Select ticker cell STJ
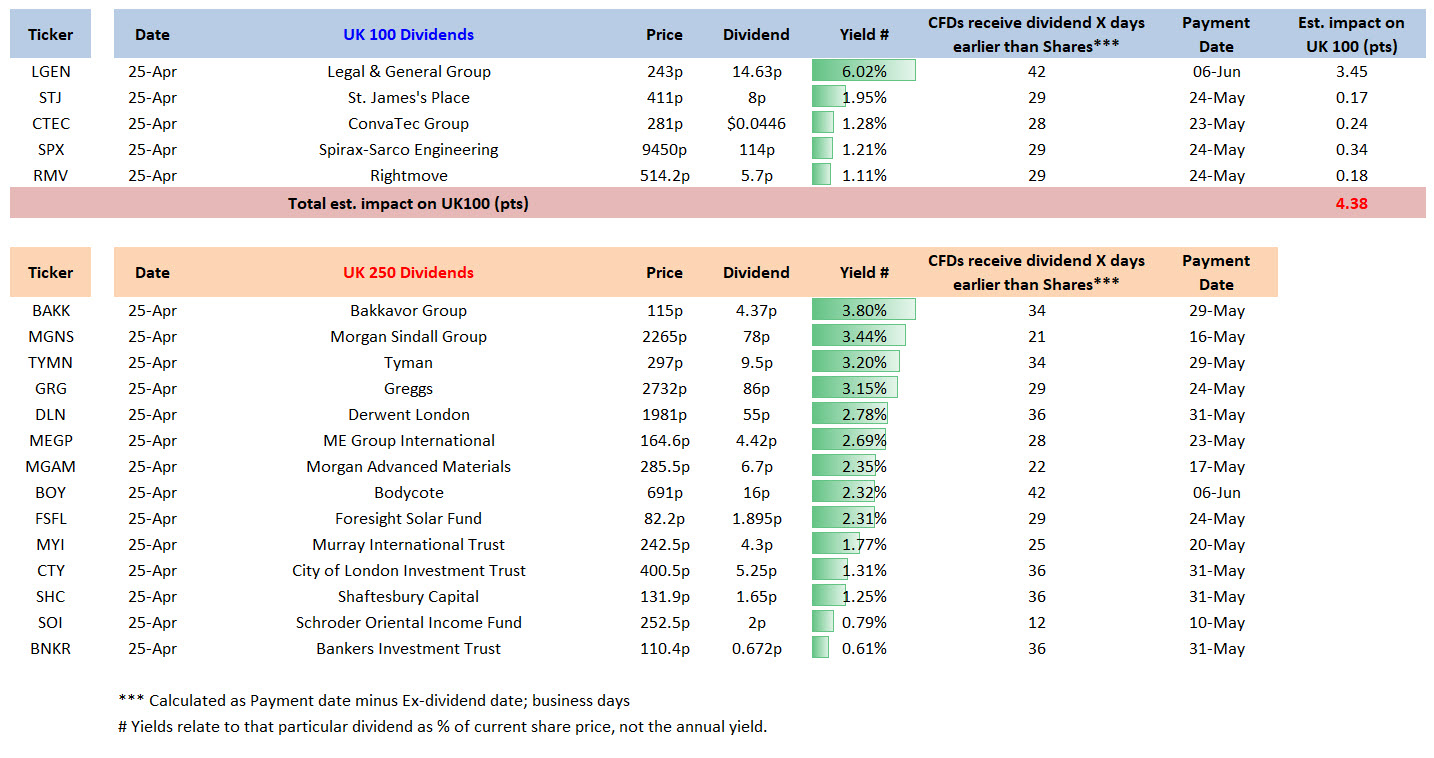The width and height of the screenshot is (1434, 758). point(50,97)
